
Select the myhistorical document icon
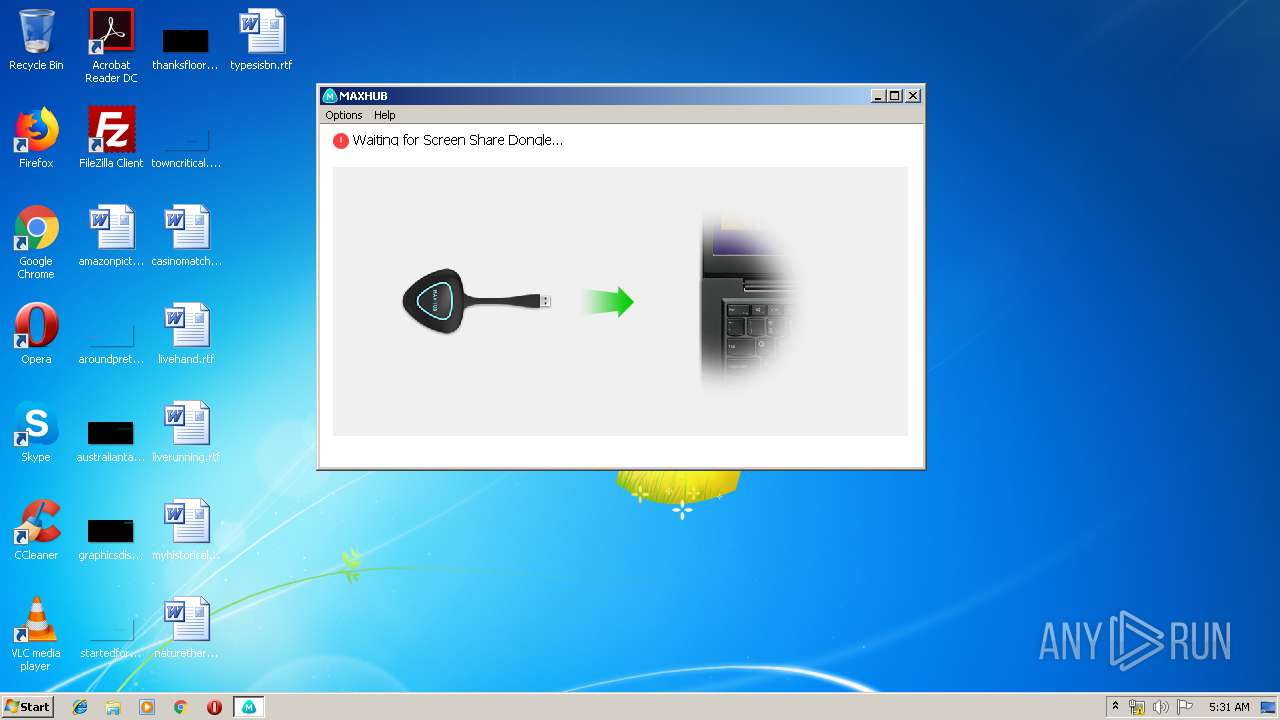(186, 530)
